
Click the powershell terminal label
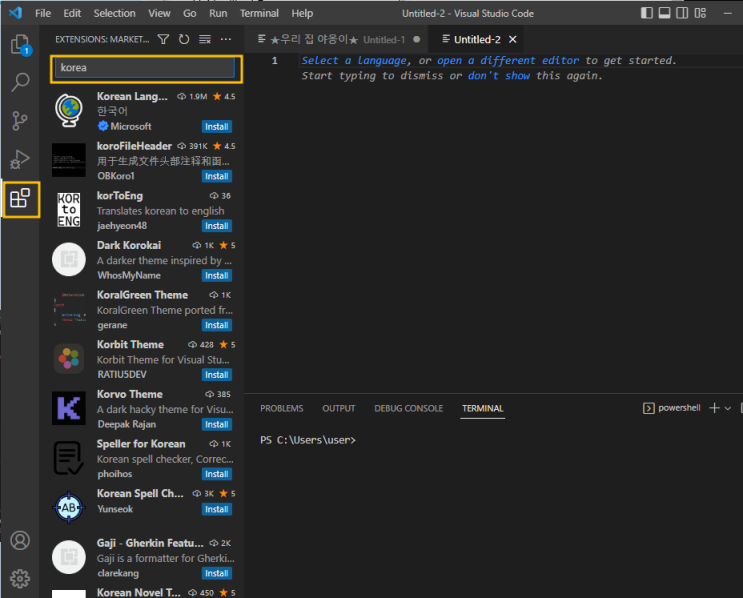click(679, 408)
